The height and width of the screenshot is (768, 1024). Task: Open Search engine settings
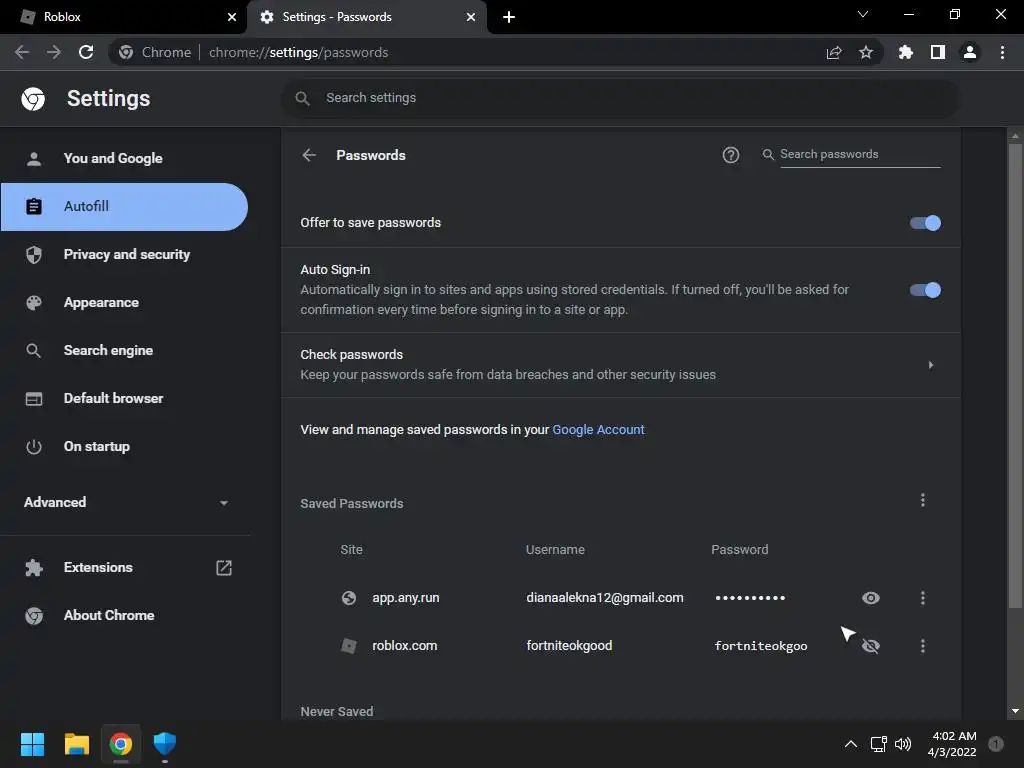(124, 351)
